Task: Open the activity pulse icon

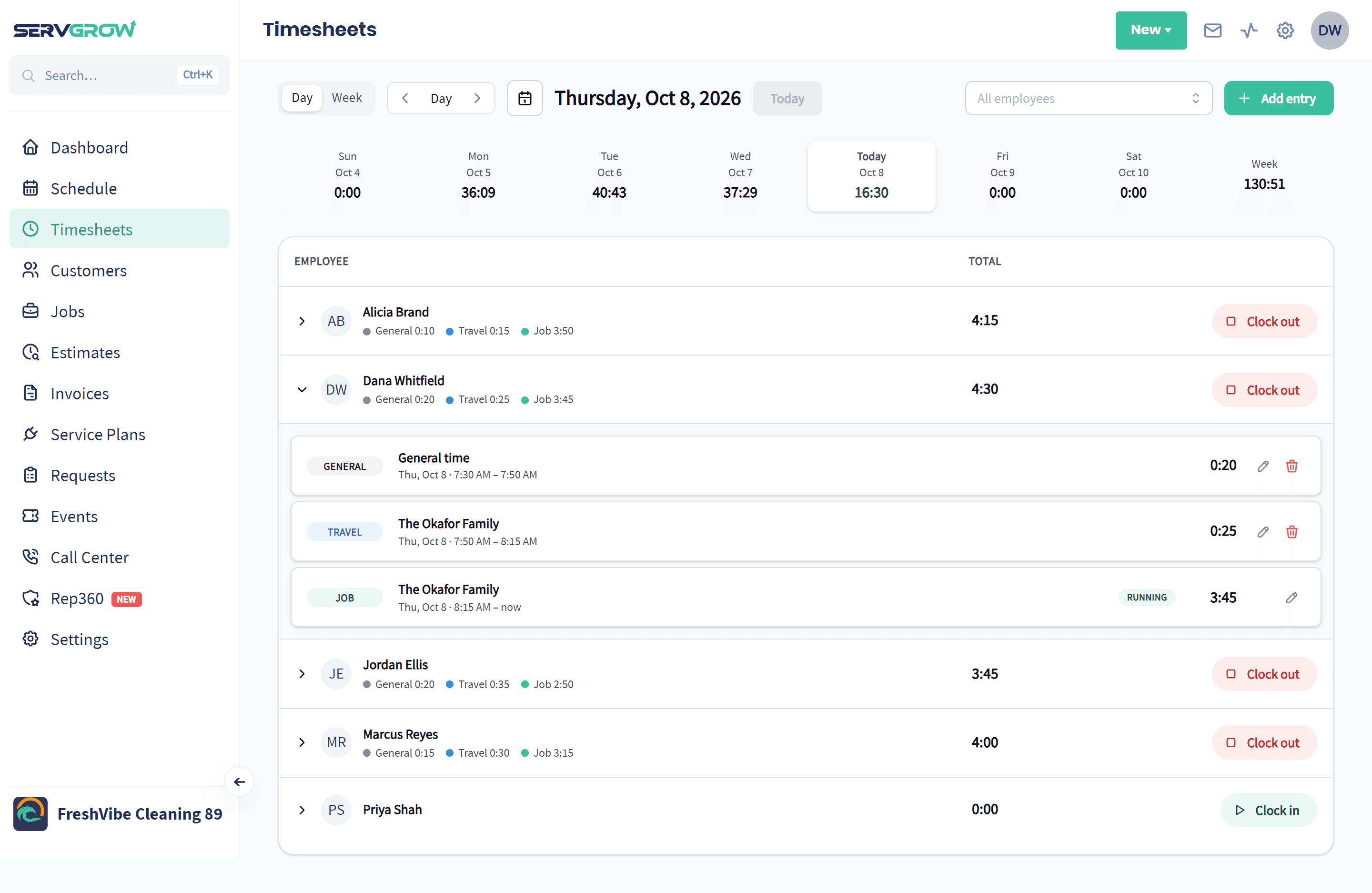Action: pyautogui.click(x=1249, y=30)
